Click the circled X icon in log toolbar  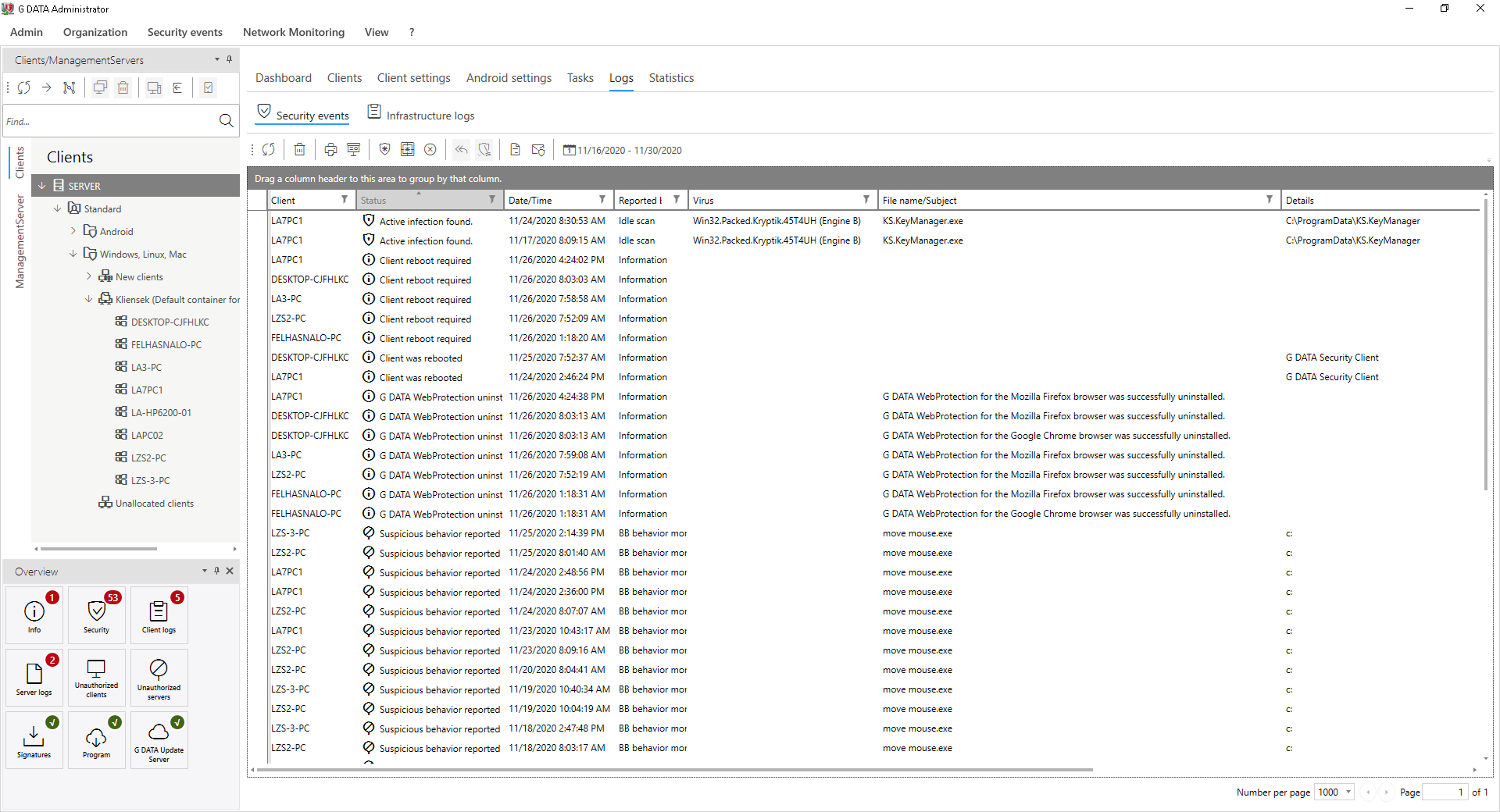430,149
